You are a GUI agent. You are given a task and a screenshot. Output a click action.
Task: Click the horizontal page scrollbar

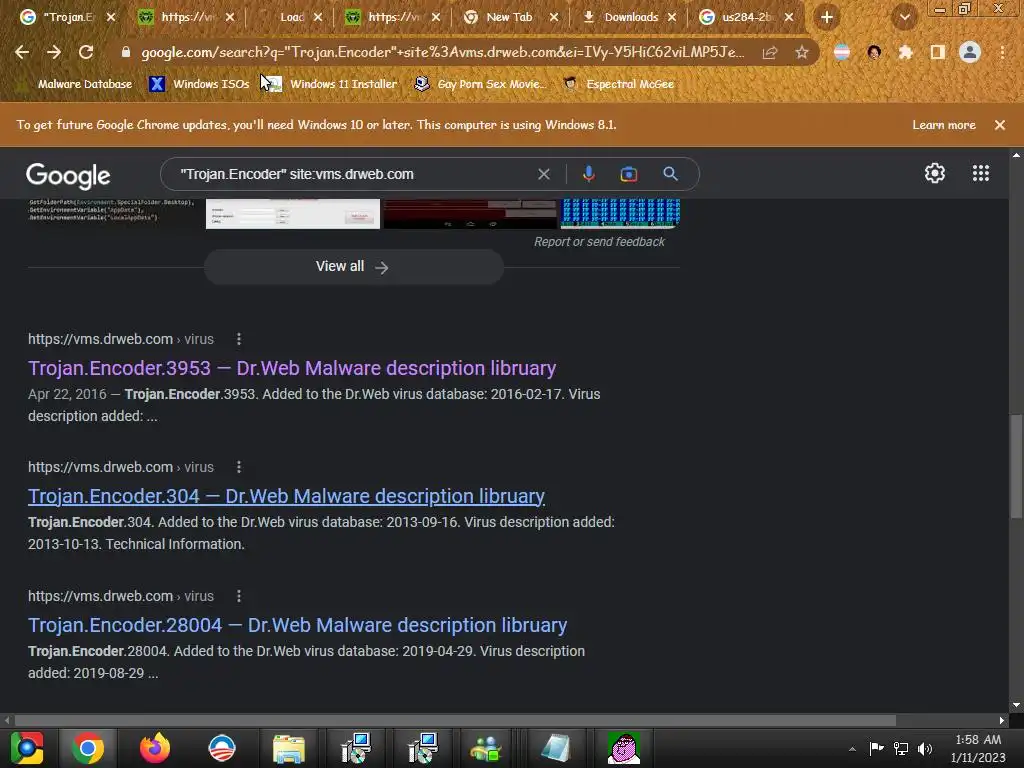(x=455, y=720)
